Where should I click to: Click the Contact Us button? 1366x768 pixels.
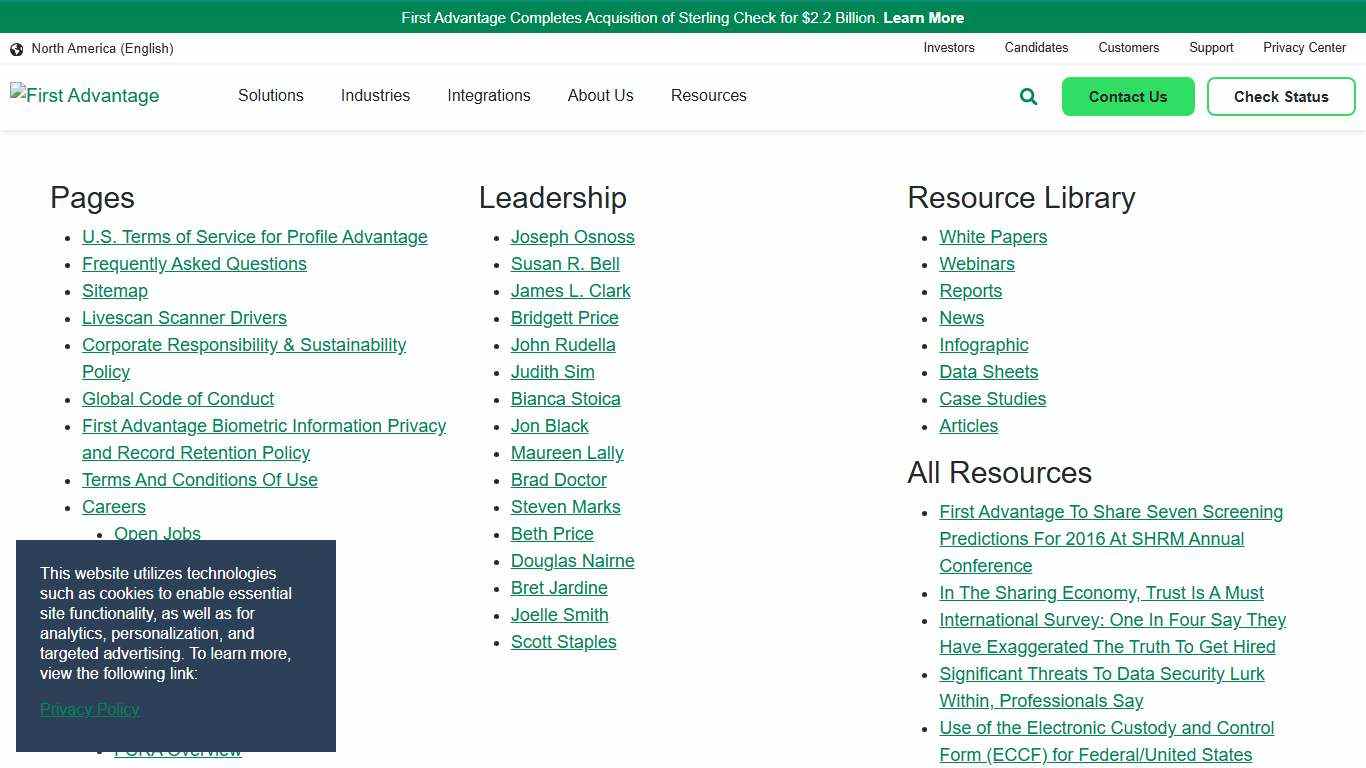1128,96
